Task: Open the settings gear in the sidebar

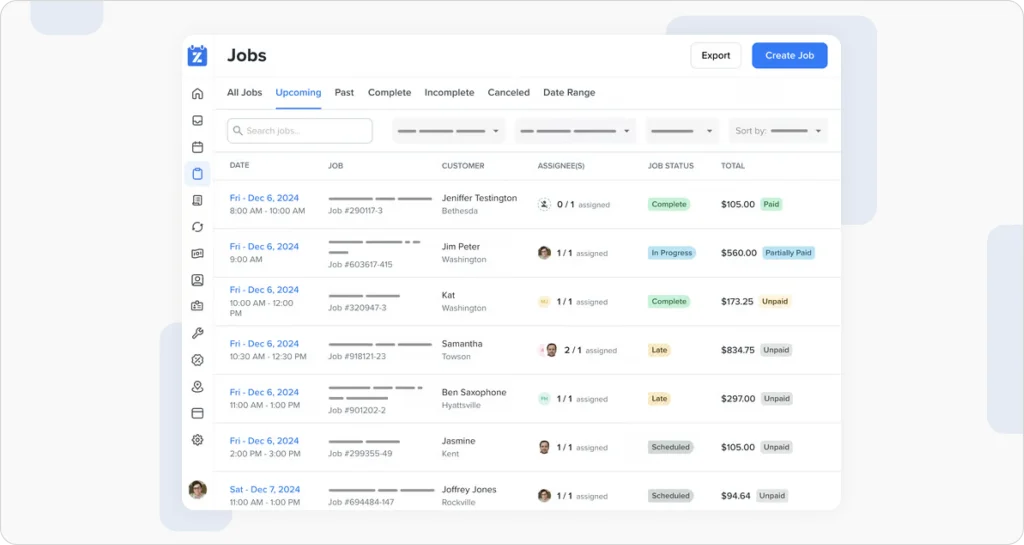Action: click(x=197, y=440)
